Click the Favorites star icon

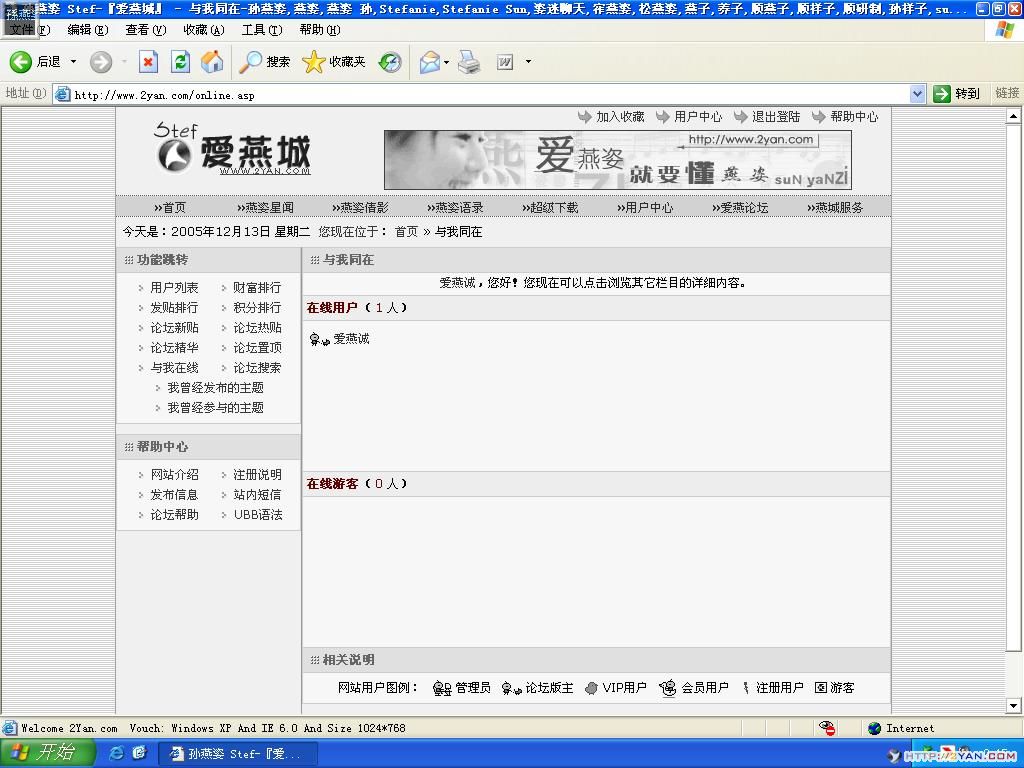(x=314, y=62)
